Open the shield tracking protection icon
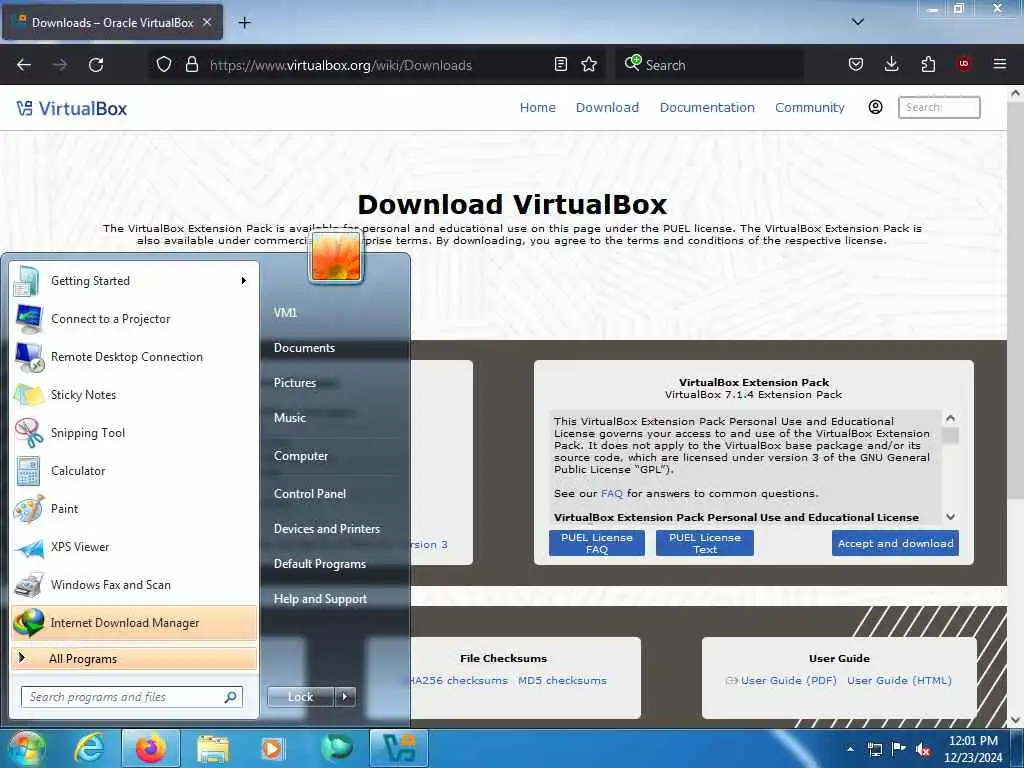 pyautogui.click(x=164, y=64)
